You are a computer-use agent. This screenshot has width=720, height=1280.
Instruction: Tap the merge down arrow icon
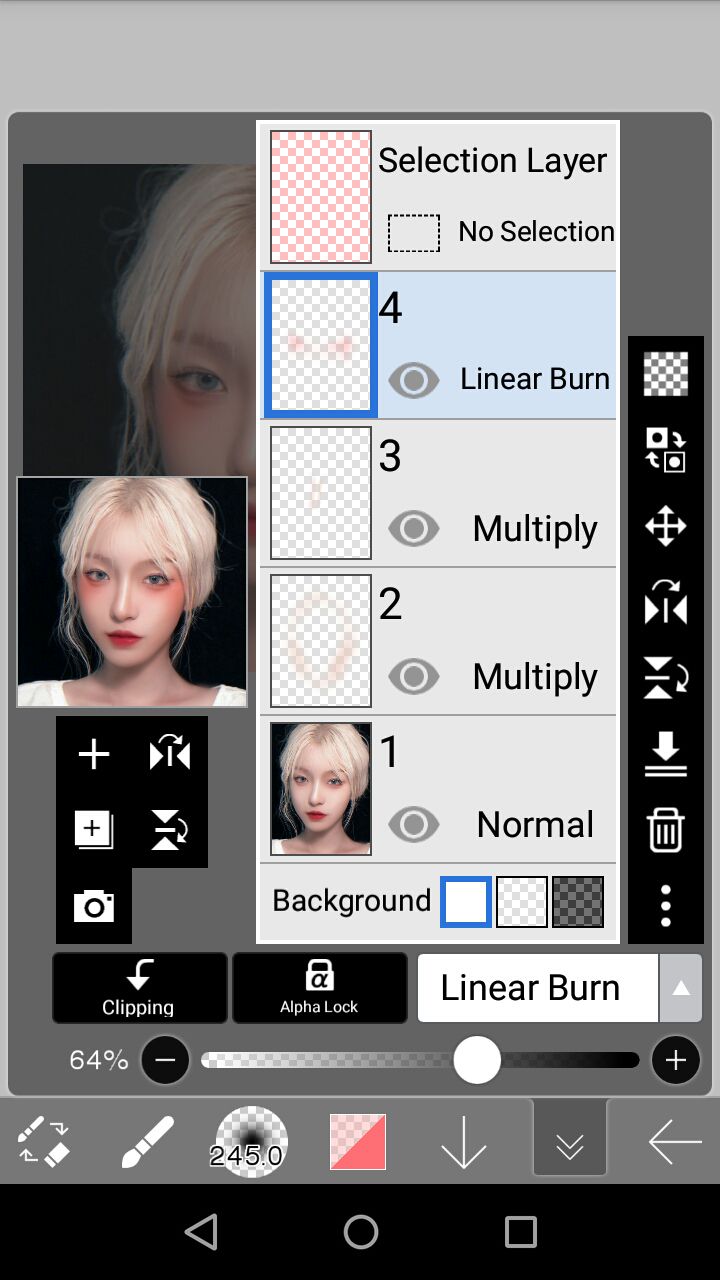666,754
